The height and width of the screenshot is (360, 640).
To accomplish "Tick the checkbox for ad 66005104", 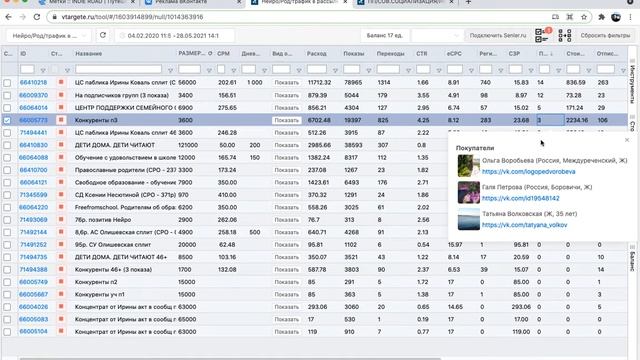I will 7,332.
